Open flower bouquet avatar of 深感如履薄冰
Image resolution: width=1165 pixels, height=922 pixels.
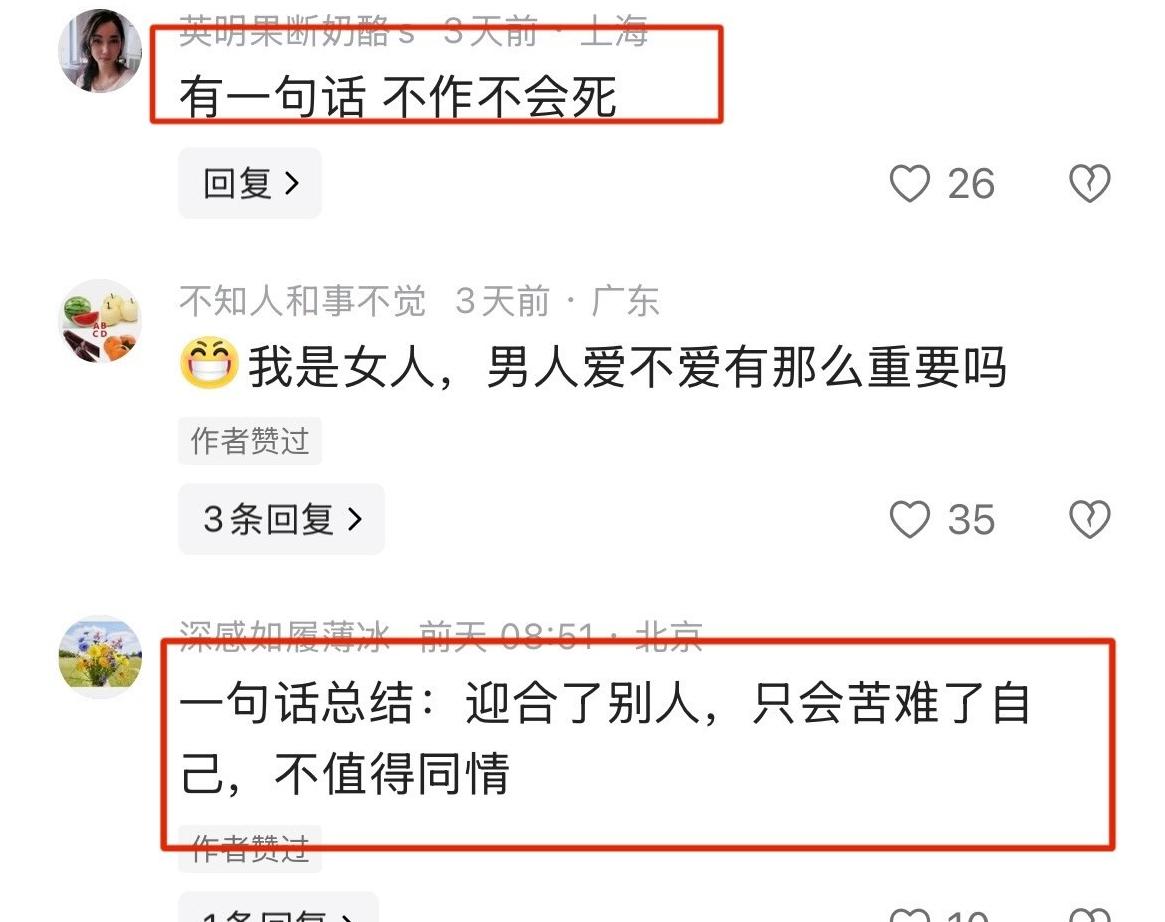pyautogui.click(x=100, y=656)
